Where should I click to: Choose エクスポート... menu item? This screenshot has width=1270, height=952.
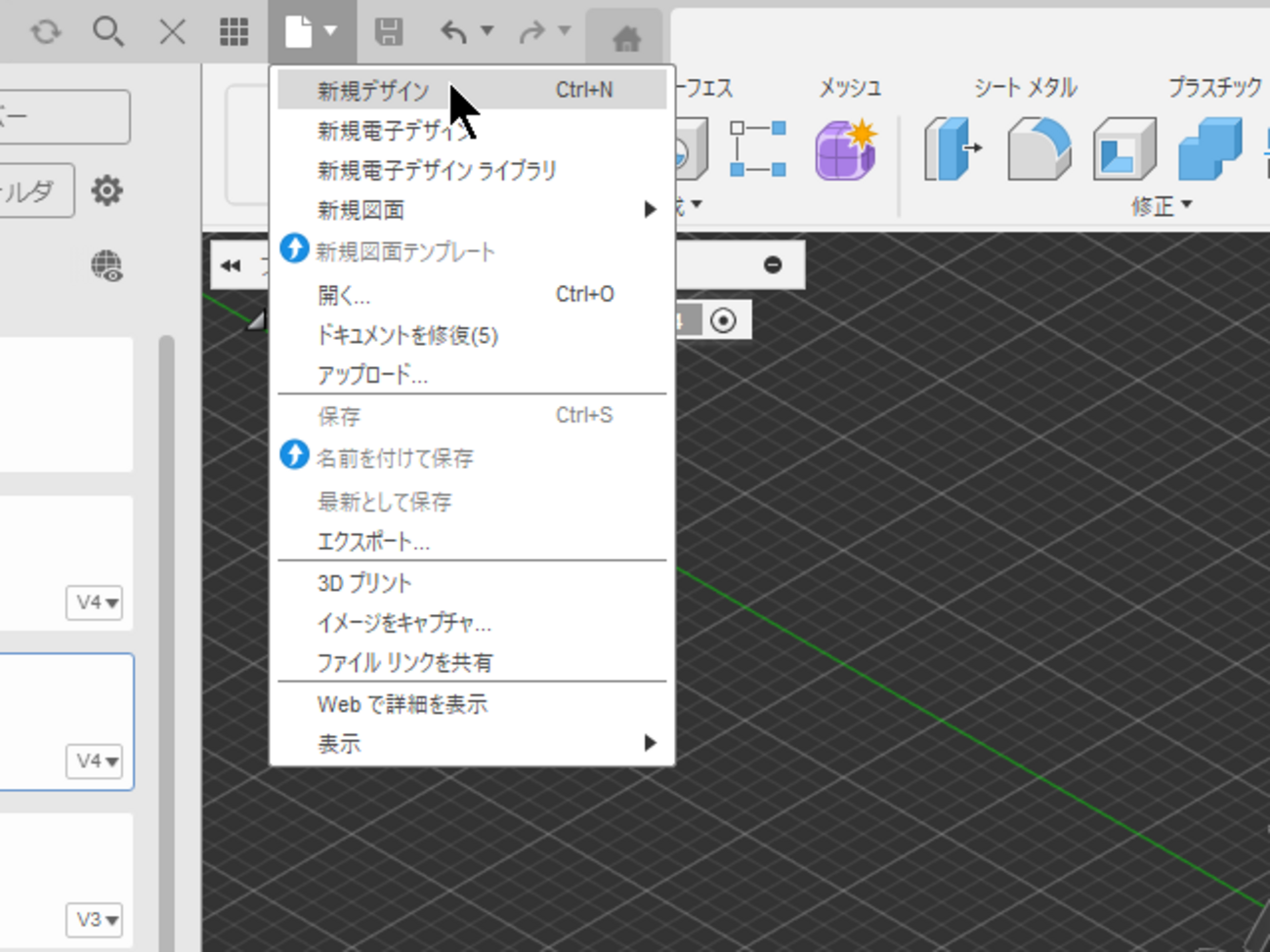coord(373,542)
